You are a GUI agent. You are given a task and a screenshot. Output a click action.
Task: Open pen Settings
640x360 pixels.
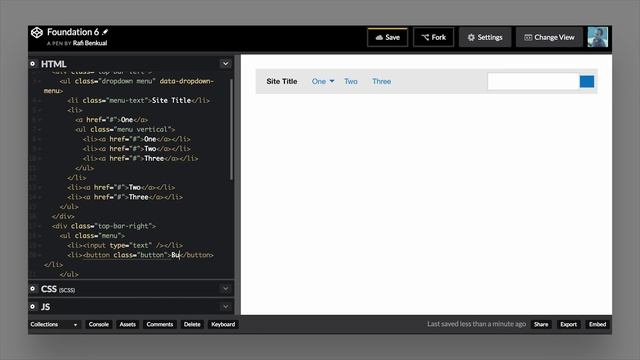pos(485,38)
